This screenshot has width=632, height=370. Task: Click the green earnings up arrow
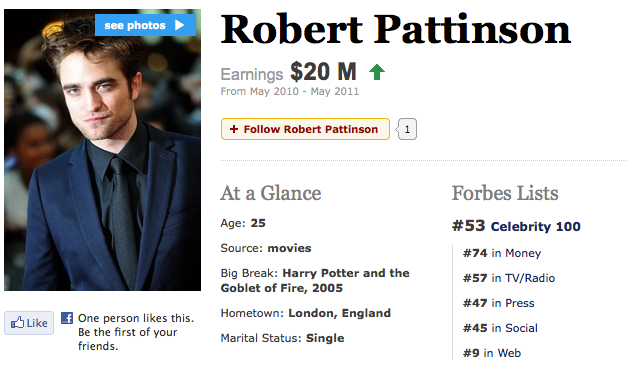377,72
